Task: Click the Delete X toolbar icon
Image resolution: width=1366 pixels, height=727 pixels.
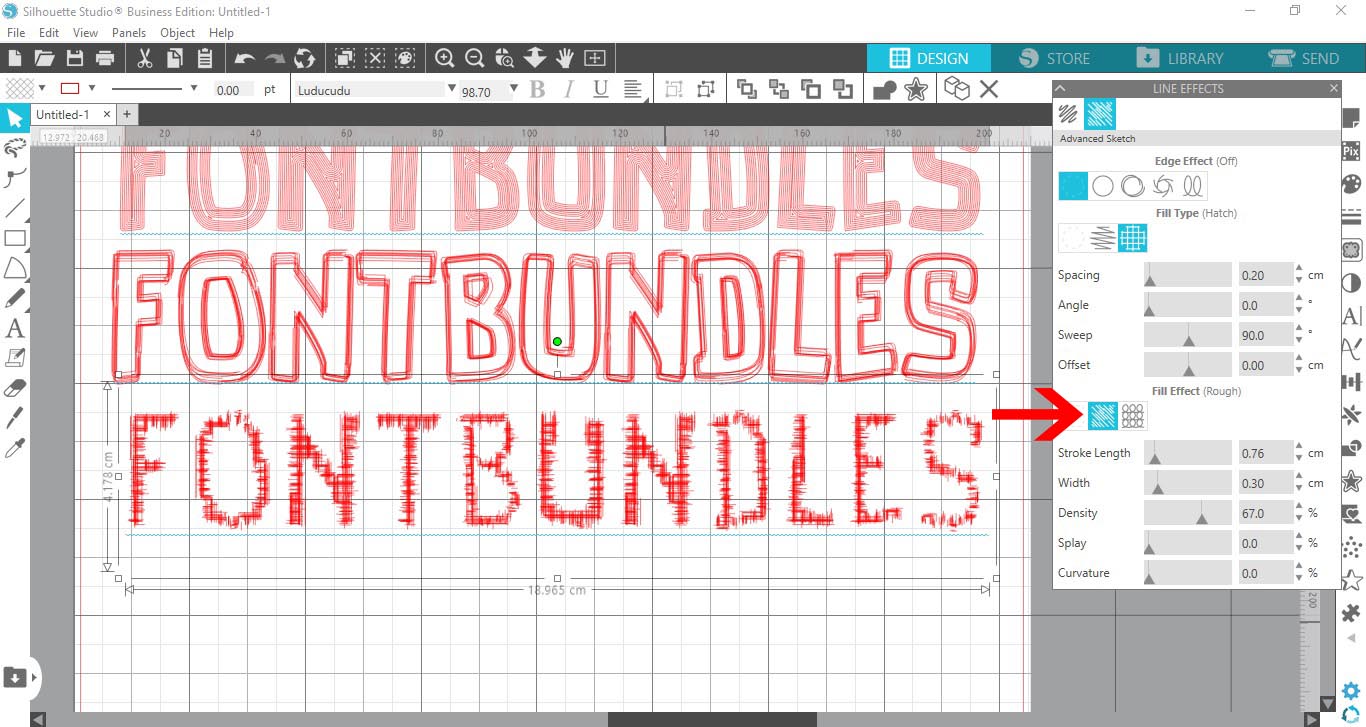Action: [x=989, y=89]
